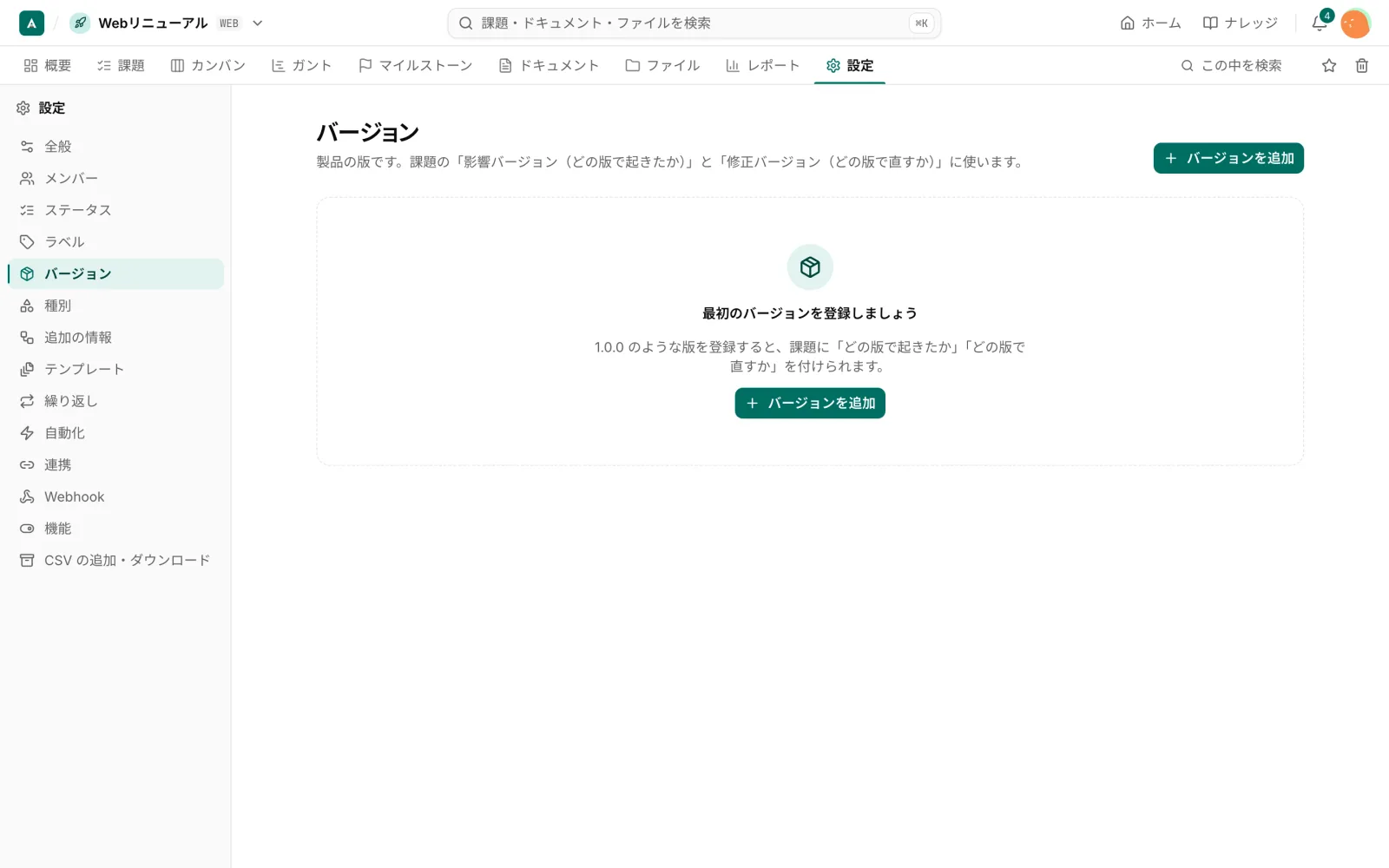Switch to the カンバン tab
The height and width of the screenshot is (868, 1389).
(x=208, y=65)
